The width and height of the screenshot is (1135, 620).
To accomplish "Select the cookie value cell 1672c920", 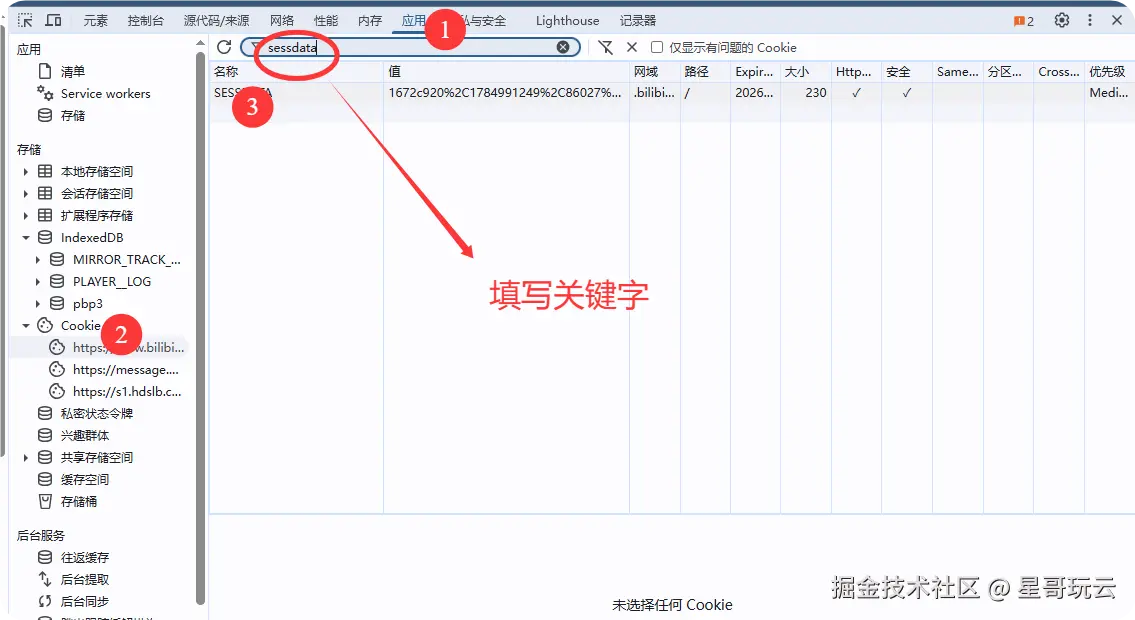I will (505, 93).
